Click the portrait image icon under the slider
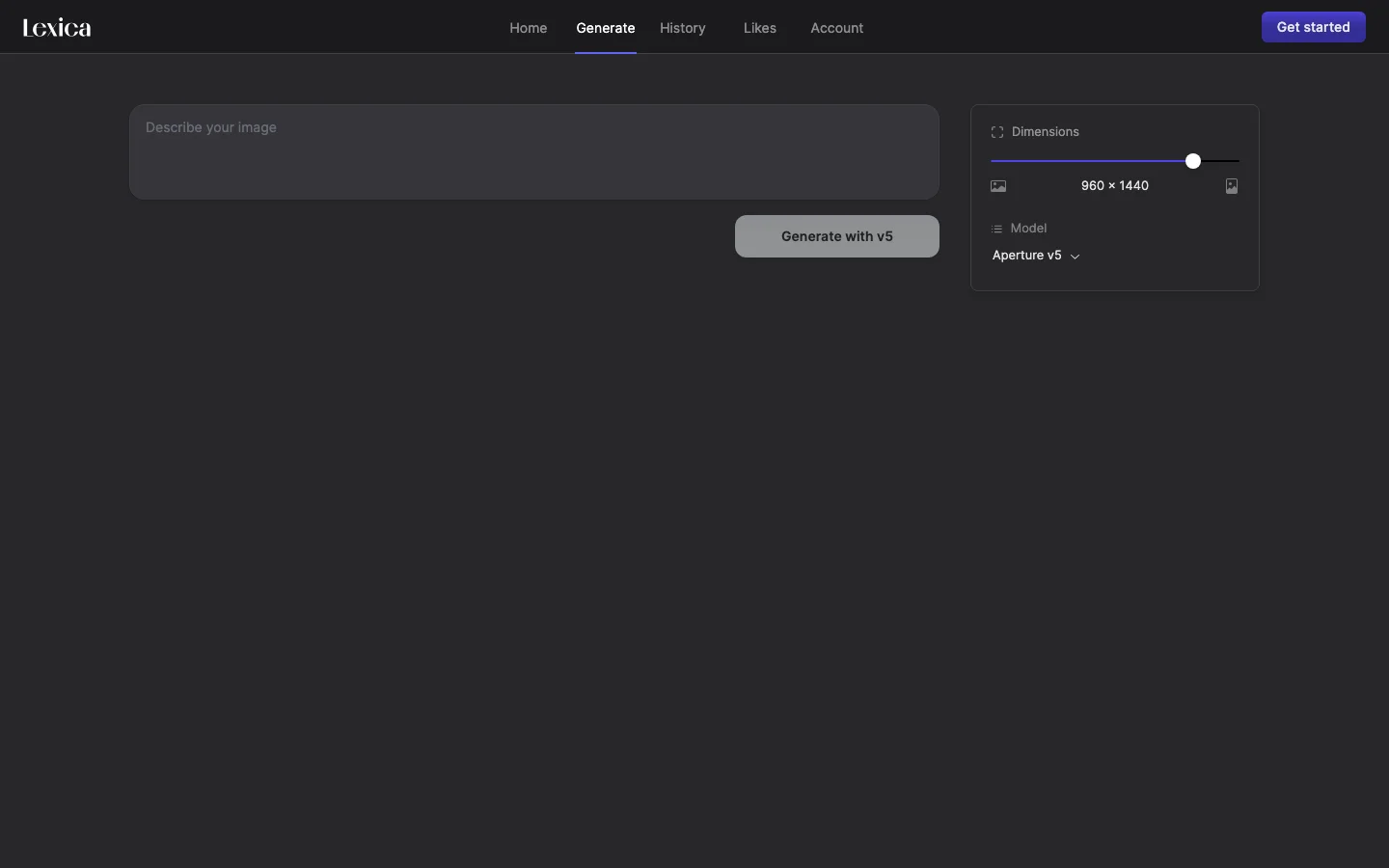This screenshot has height=868, width=1389. coord(1232,186)
